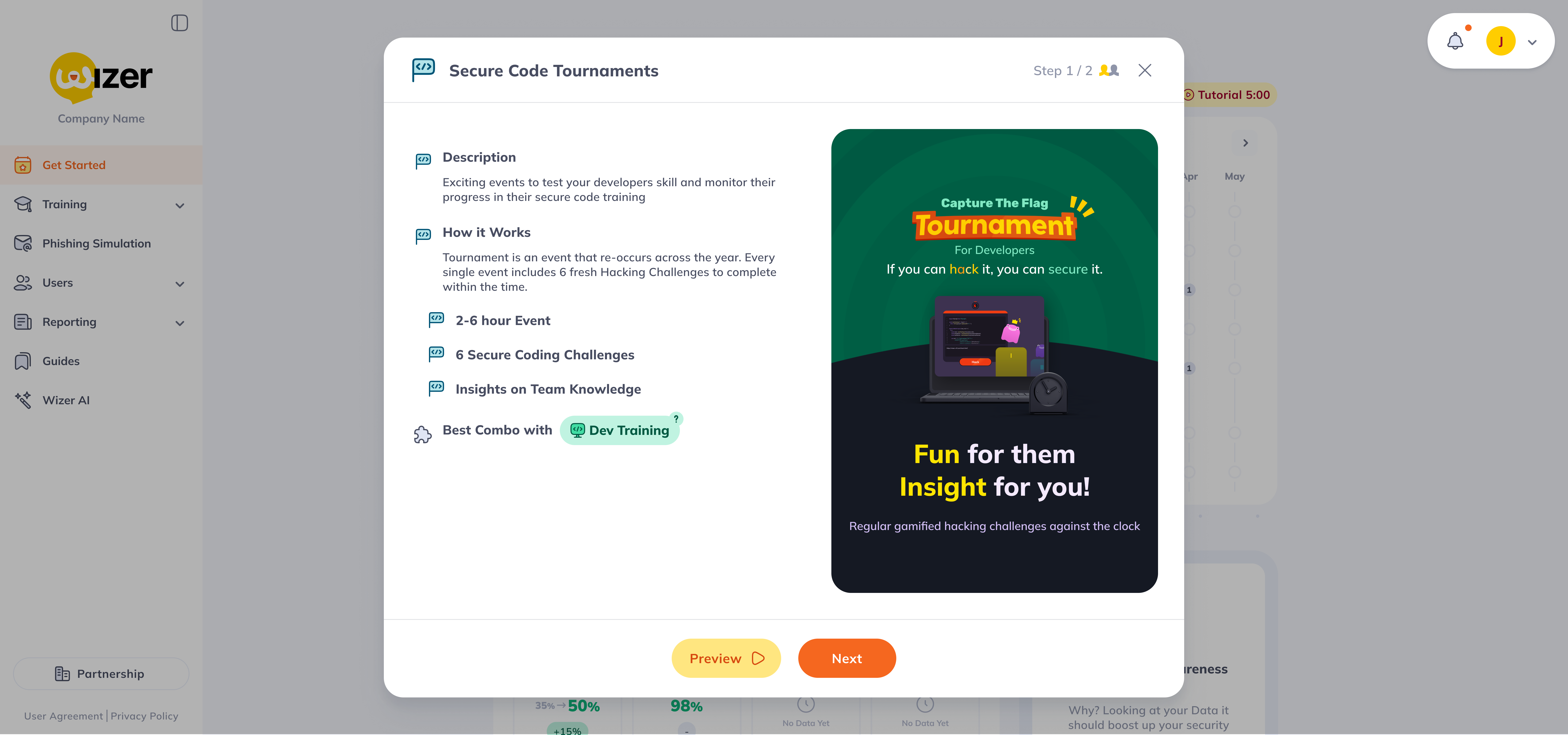Open the Phishing Simulation menu item
Screen dimensions: 1568x735
pyautogui.click(x=96, y=243)
